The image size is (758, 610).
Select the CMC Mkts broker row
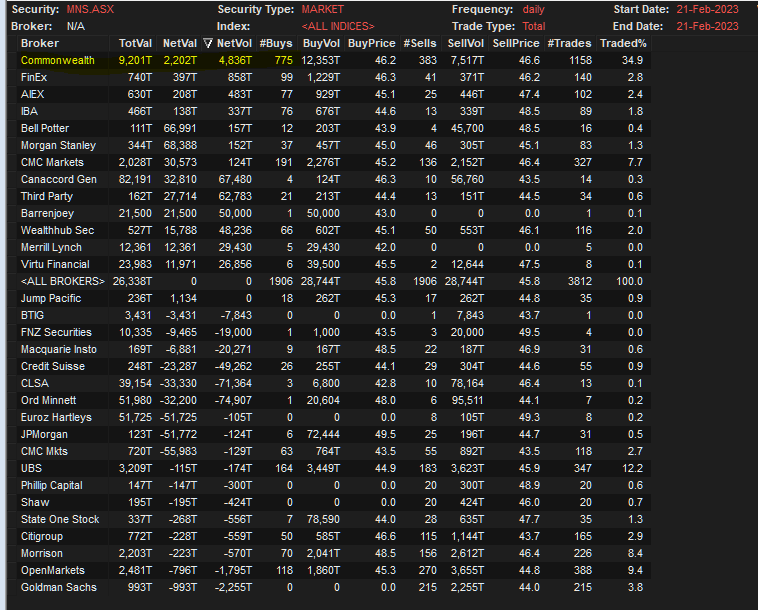click(x=334, y=451)
